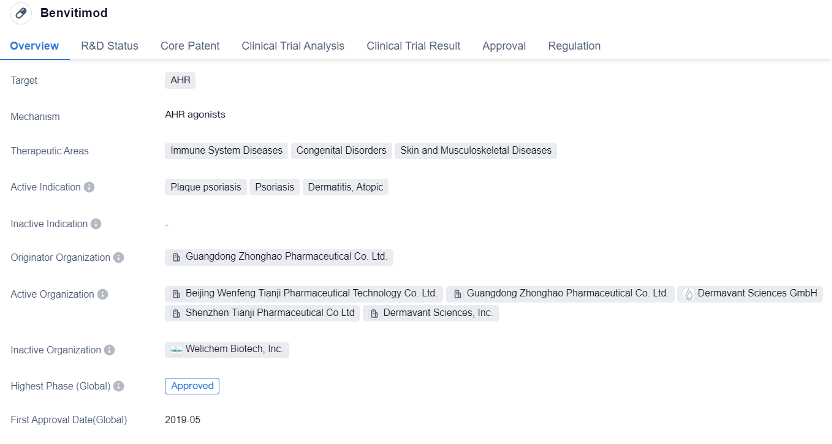Click info icon next to Inactive Indication
832x444 pixels.
96,224
